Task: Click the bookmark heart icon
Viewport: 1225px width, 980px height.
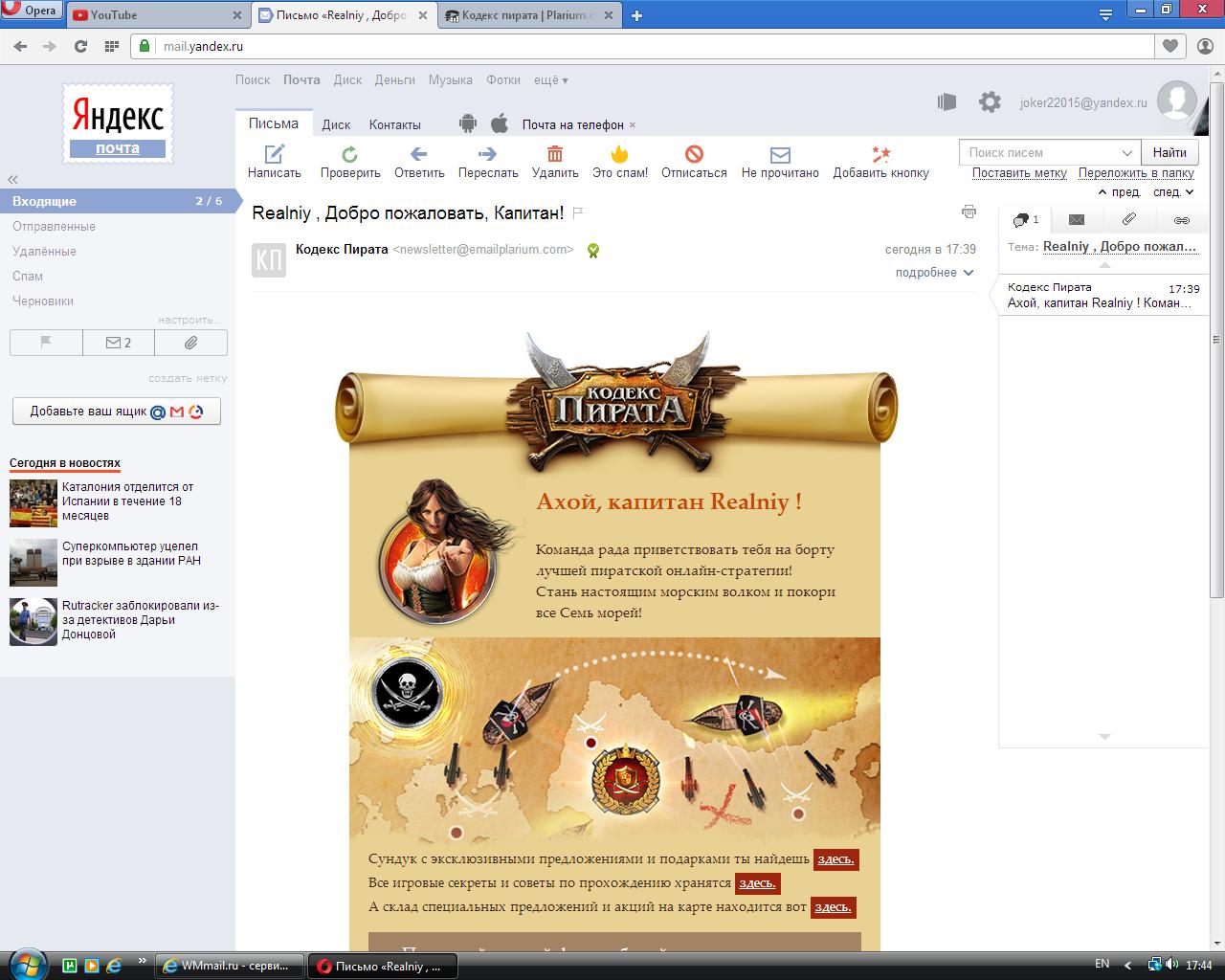Action: (x=1169, y=46)
